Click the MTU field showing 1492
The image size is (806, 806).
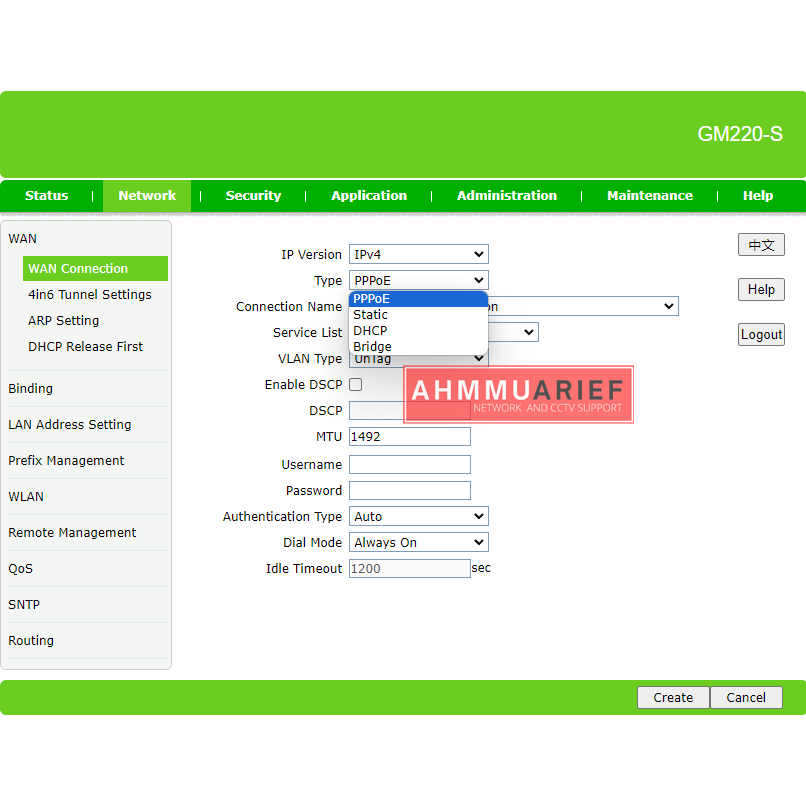(x=409, y=437)
